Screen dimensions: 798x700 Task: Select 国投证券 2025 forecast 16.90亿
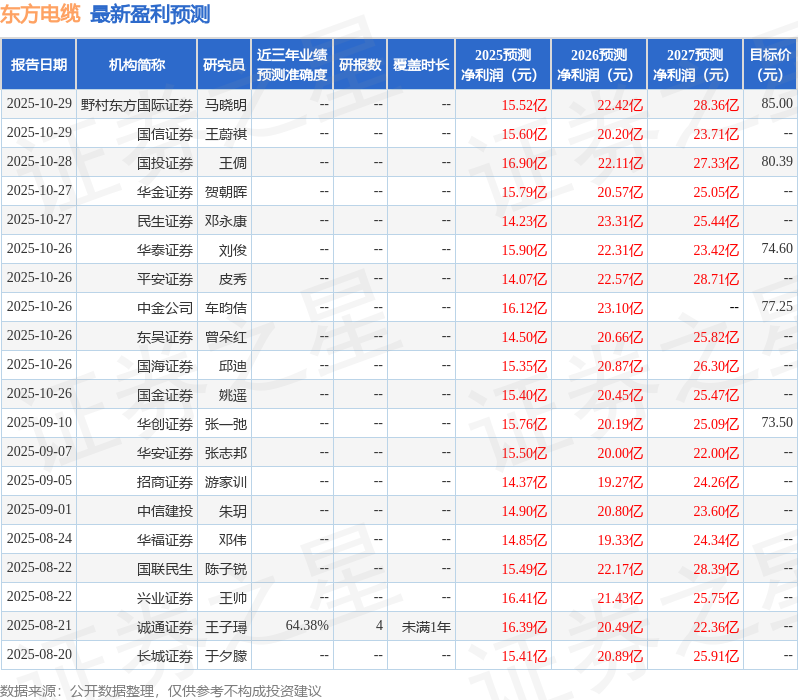pyautogui.click(x=524, y=163)
